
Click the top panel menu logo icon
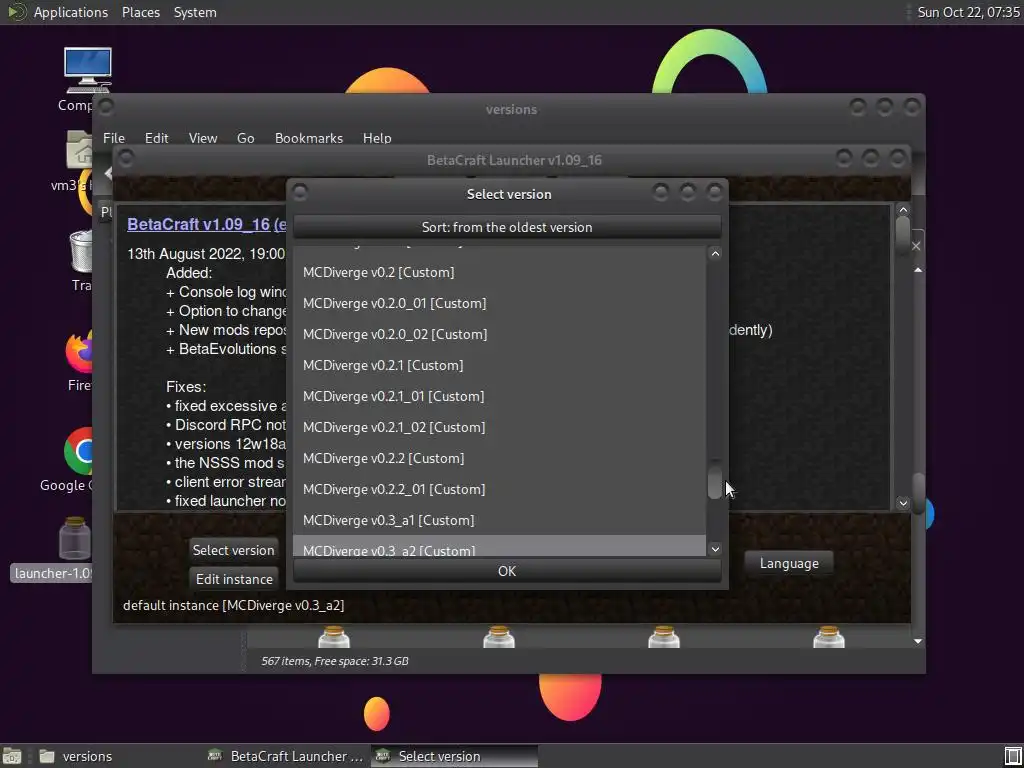coord(16,12)
